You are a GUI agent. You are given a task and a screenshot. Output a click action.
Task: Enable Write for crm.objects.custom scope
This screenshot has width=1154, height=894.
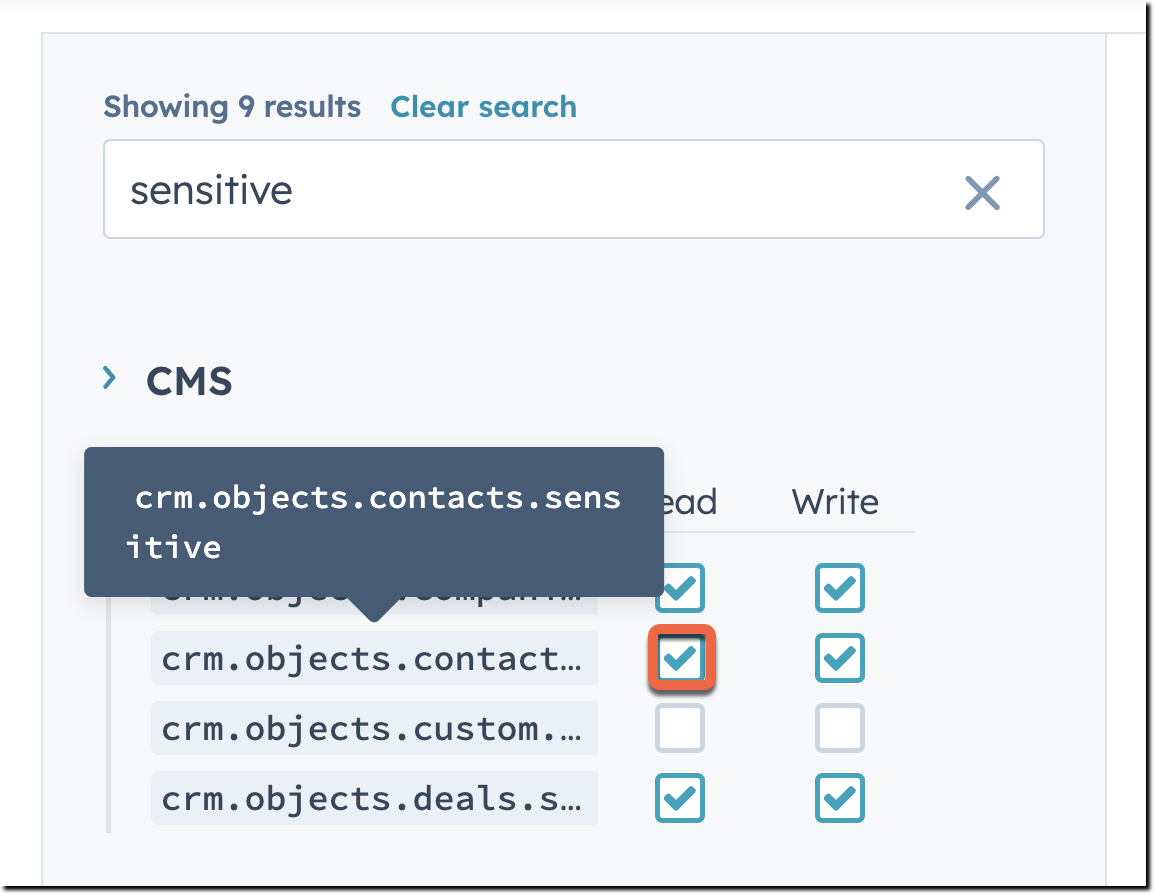point(839,728)
